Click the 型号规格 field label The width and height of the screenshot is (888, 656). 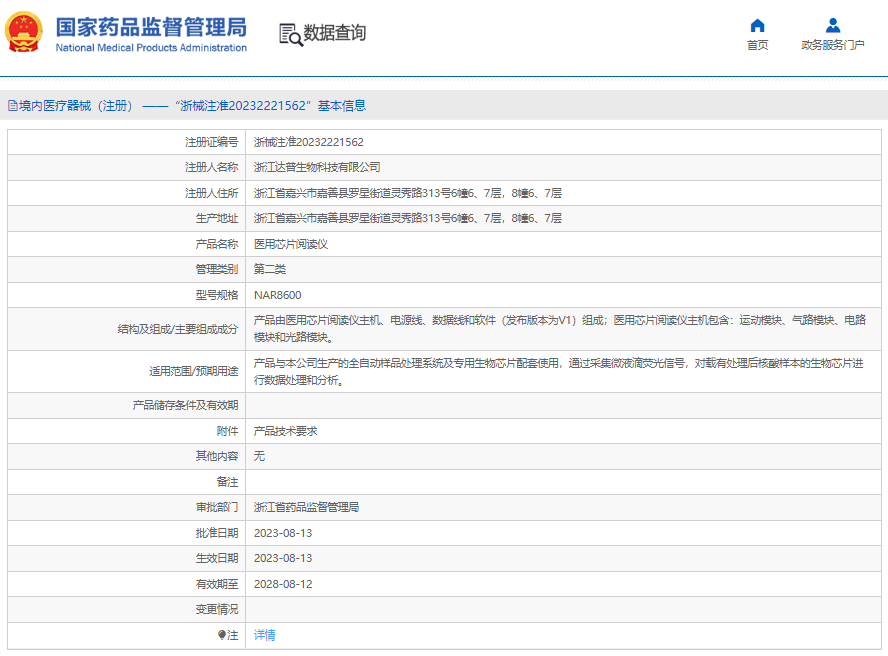[217, 295]
